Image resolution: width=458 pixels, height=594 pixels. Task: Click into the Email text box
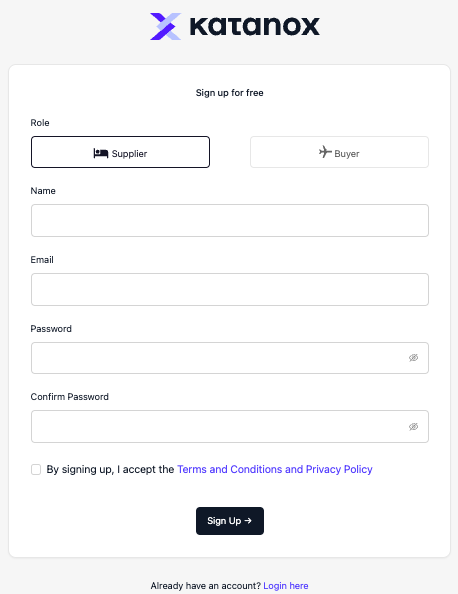(x=230, y=289)
